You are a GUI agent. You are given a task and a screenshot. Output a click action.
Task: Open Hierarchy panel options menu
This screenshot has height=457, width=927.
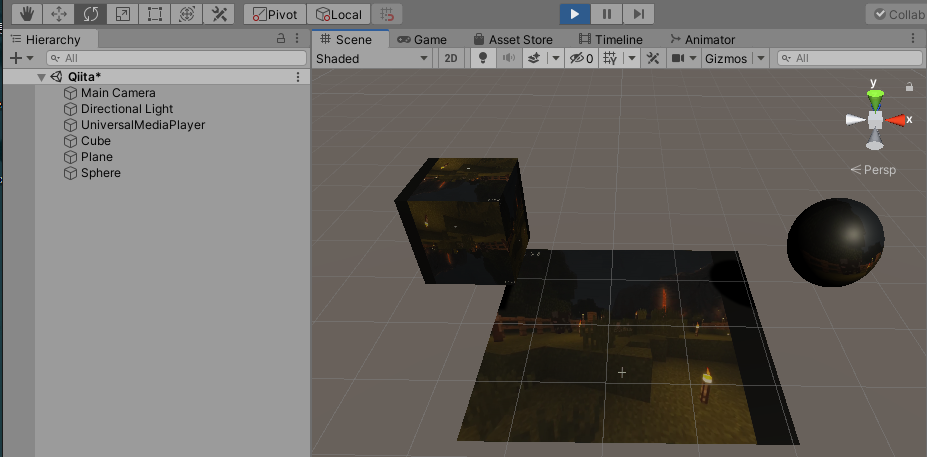coord(297,38)
